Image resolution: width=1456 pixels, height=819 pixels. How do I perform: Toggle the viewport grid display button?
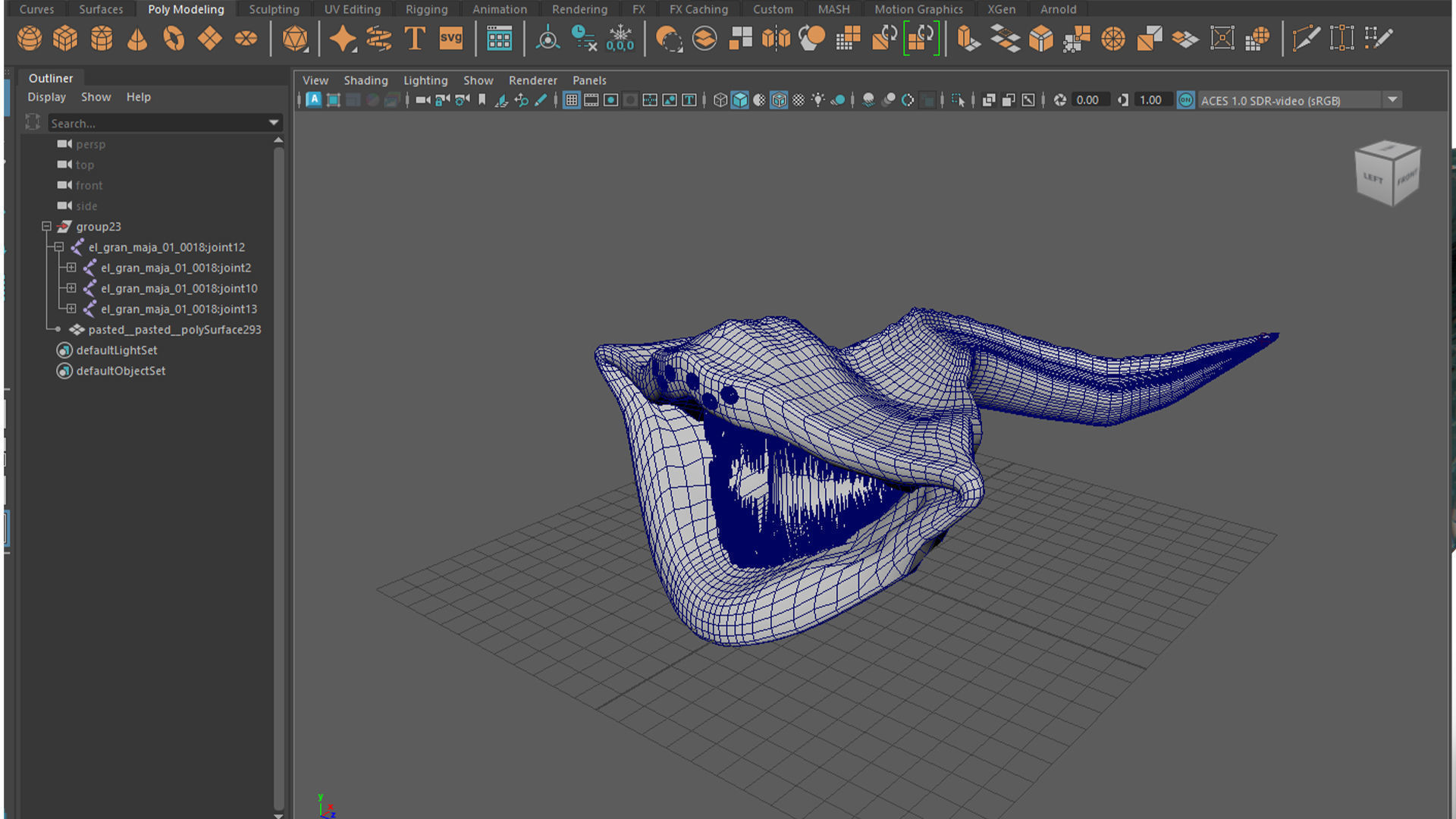tap(572, 100)
